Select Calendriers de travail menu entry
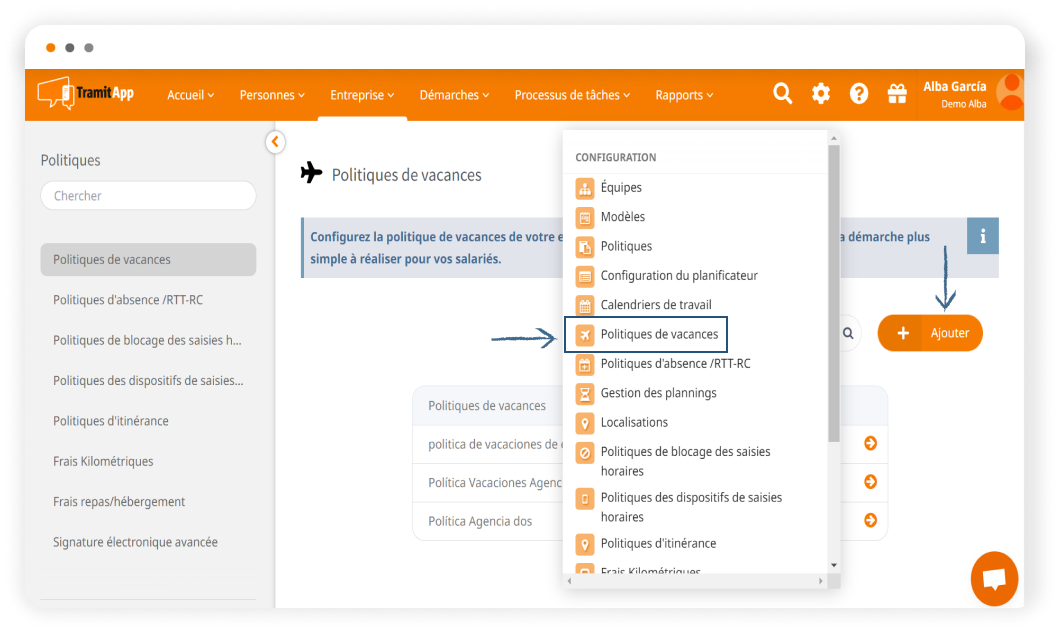Image resolution: width=1061 pixels, height=633 pixels. (655, 305)
